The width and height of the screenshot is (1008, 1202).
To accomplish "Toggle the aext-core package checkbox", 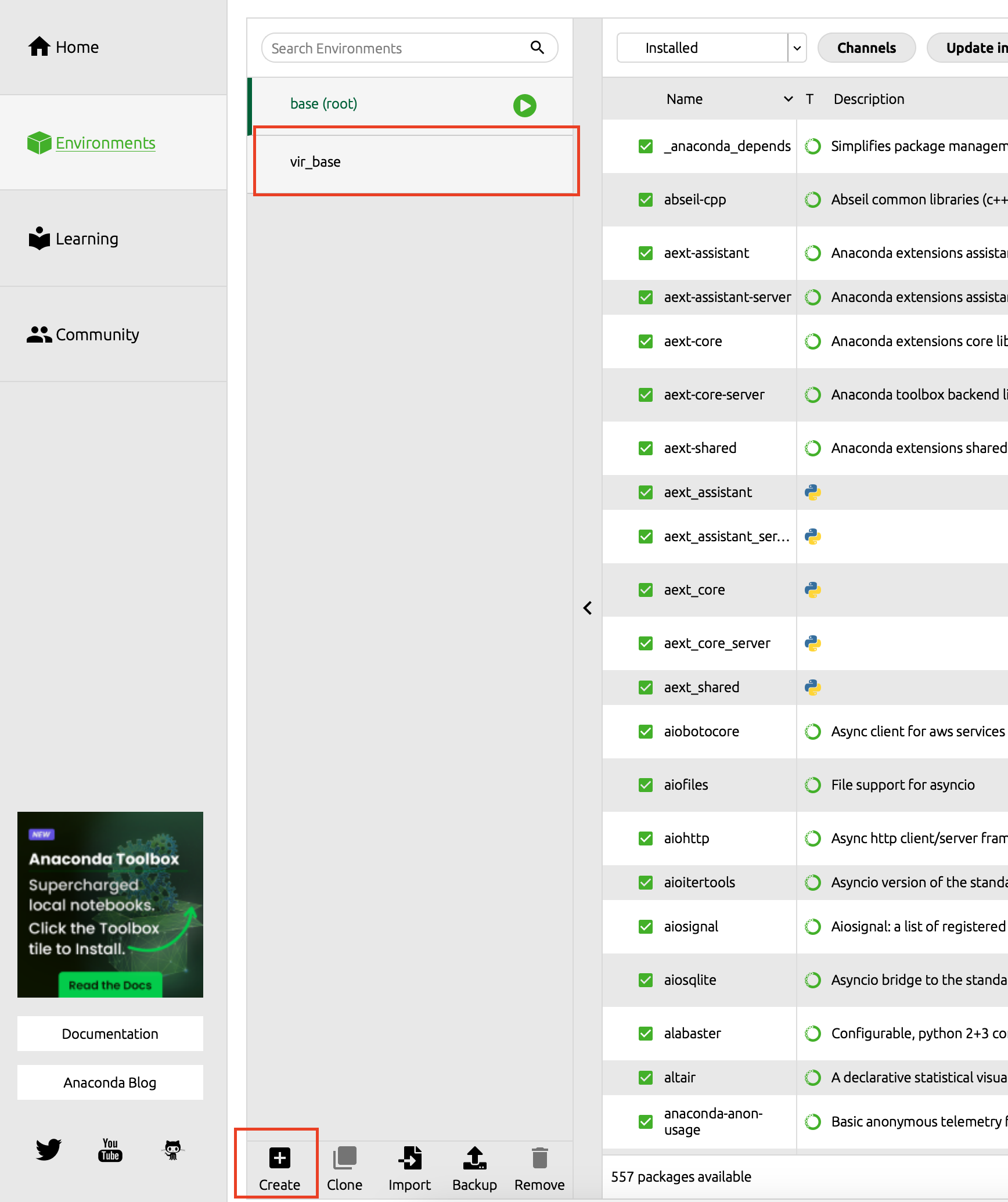I will coord(645,341).
